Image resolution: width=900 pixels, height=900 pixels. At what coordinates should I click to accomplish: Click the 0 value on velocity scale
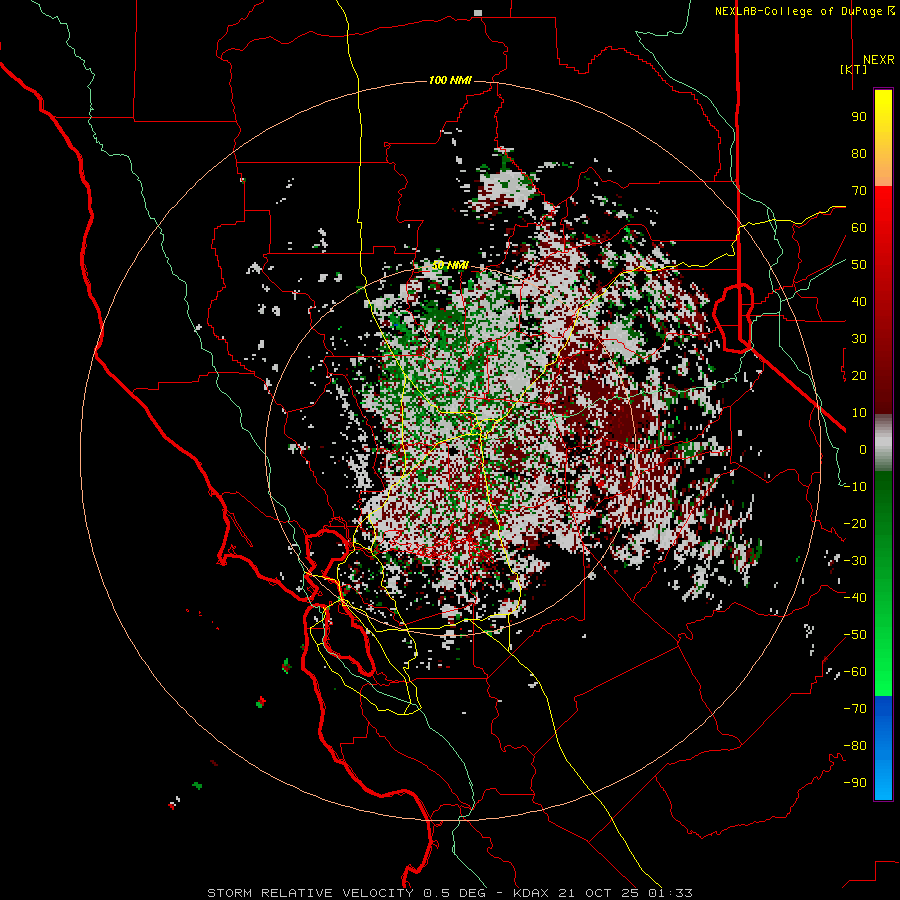(x=863, y=449)
